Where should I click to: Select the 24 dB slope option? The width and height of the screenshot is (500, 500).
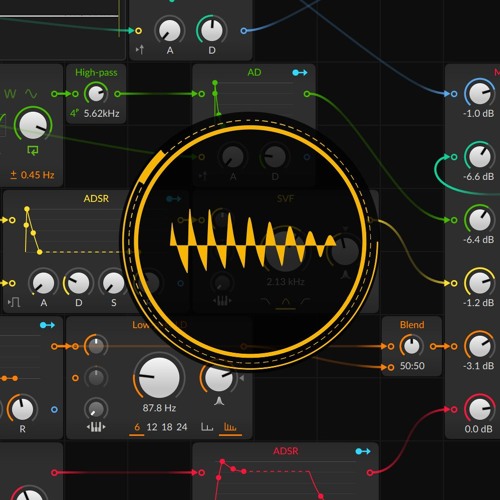point(182,427)
